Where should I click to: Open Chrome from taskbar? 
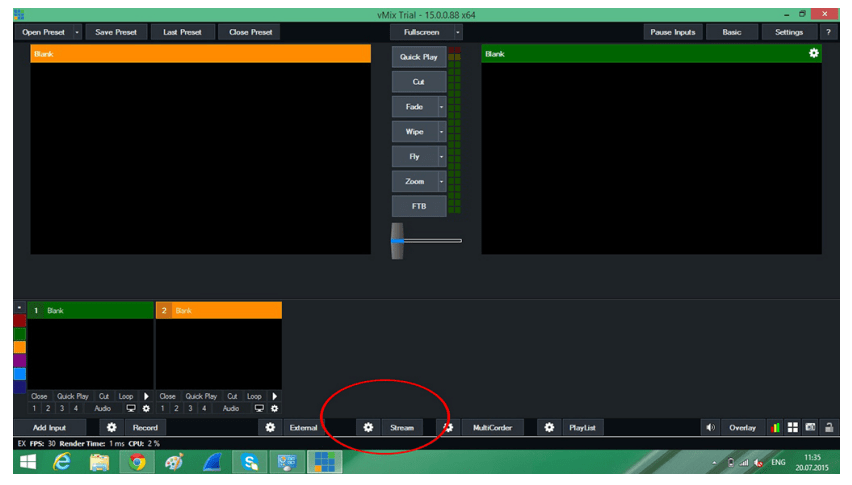point(137,462)
